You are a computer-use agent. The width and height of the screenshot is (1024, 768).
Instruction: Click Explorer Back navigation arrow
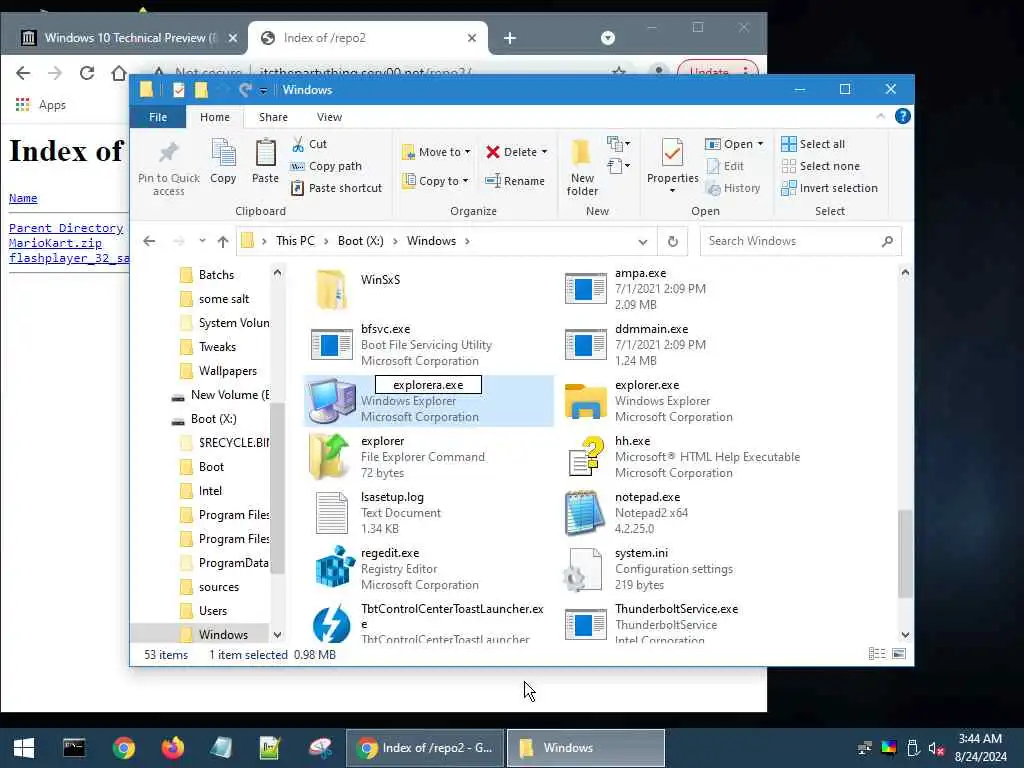(150, 242)
